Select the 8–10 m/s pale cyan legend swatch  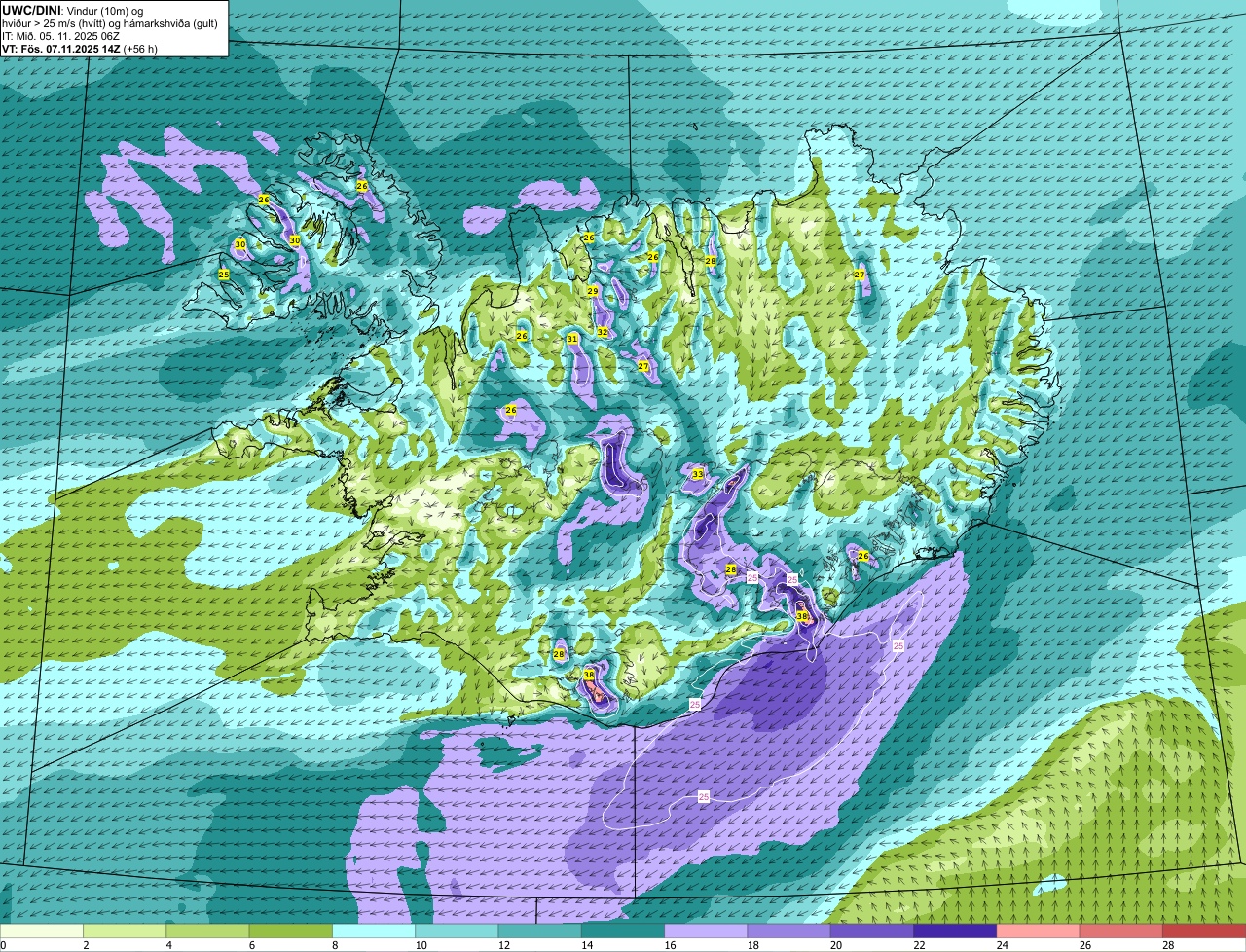click(374, 931)
